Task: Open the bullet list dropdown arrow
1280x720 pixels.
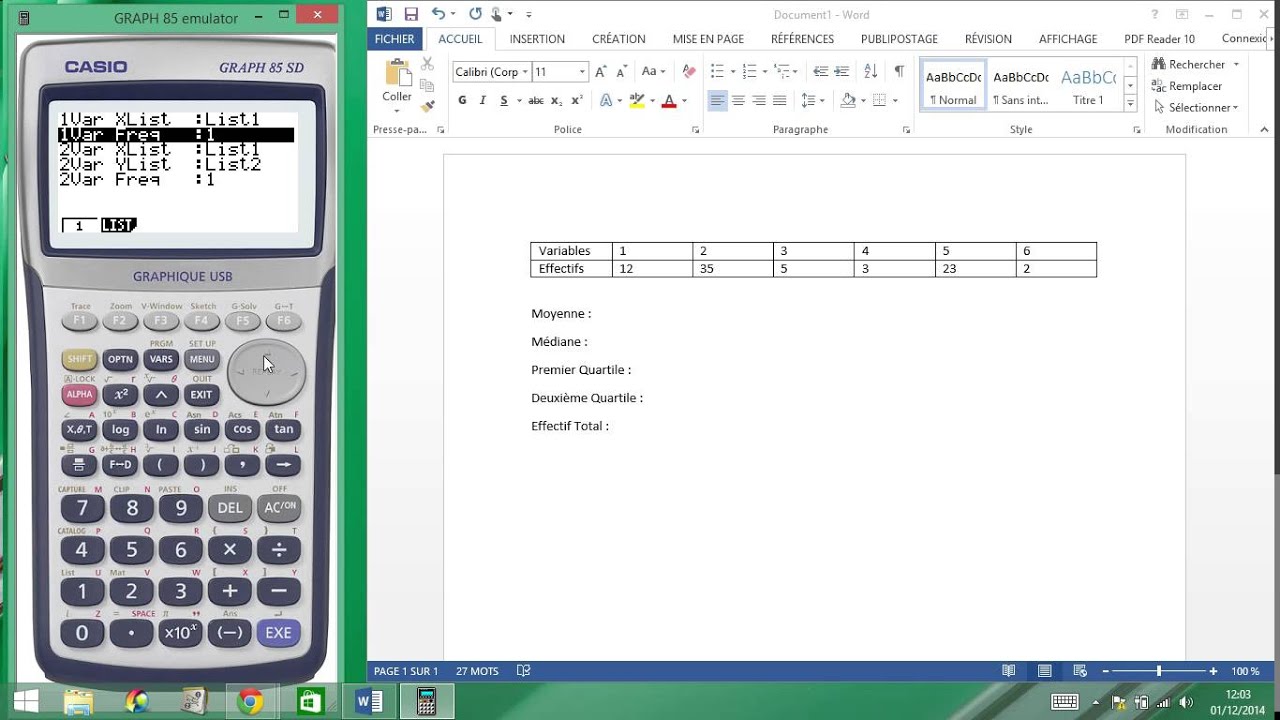Action: [732, 72]
